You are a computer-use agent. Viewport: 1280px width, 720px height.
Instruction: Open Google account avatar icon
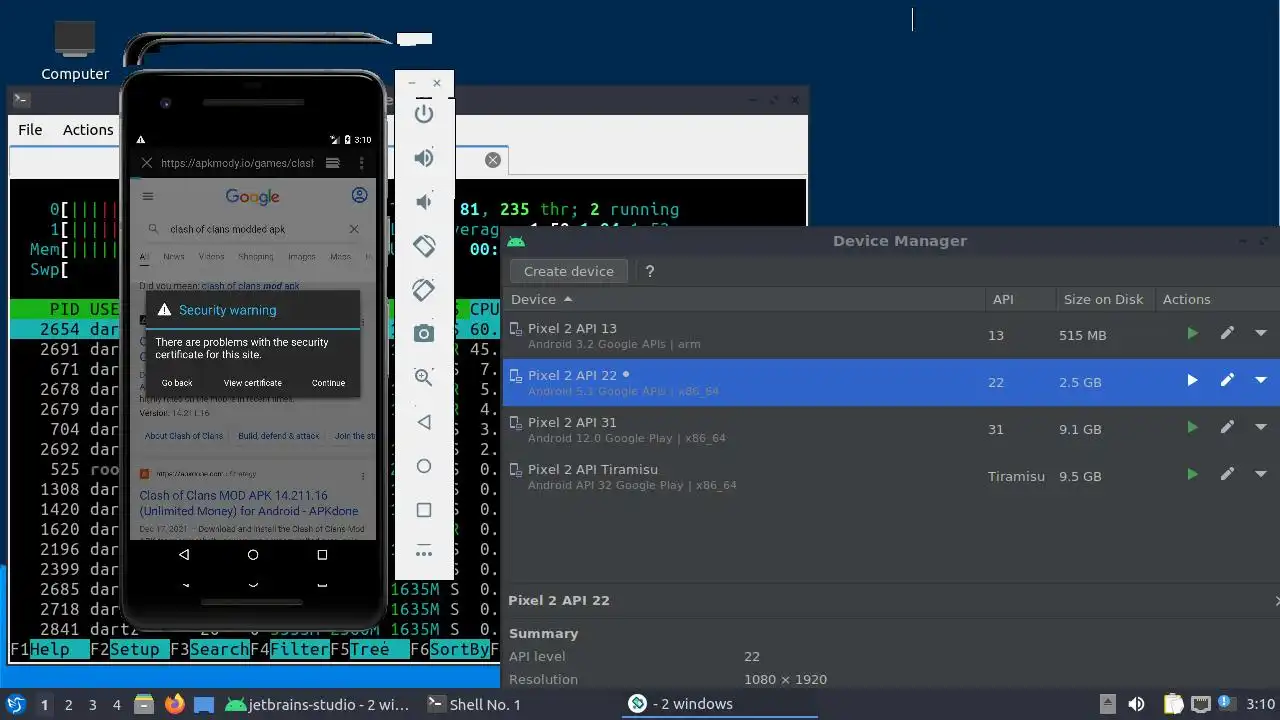tap(359, 196)
